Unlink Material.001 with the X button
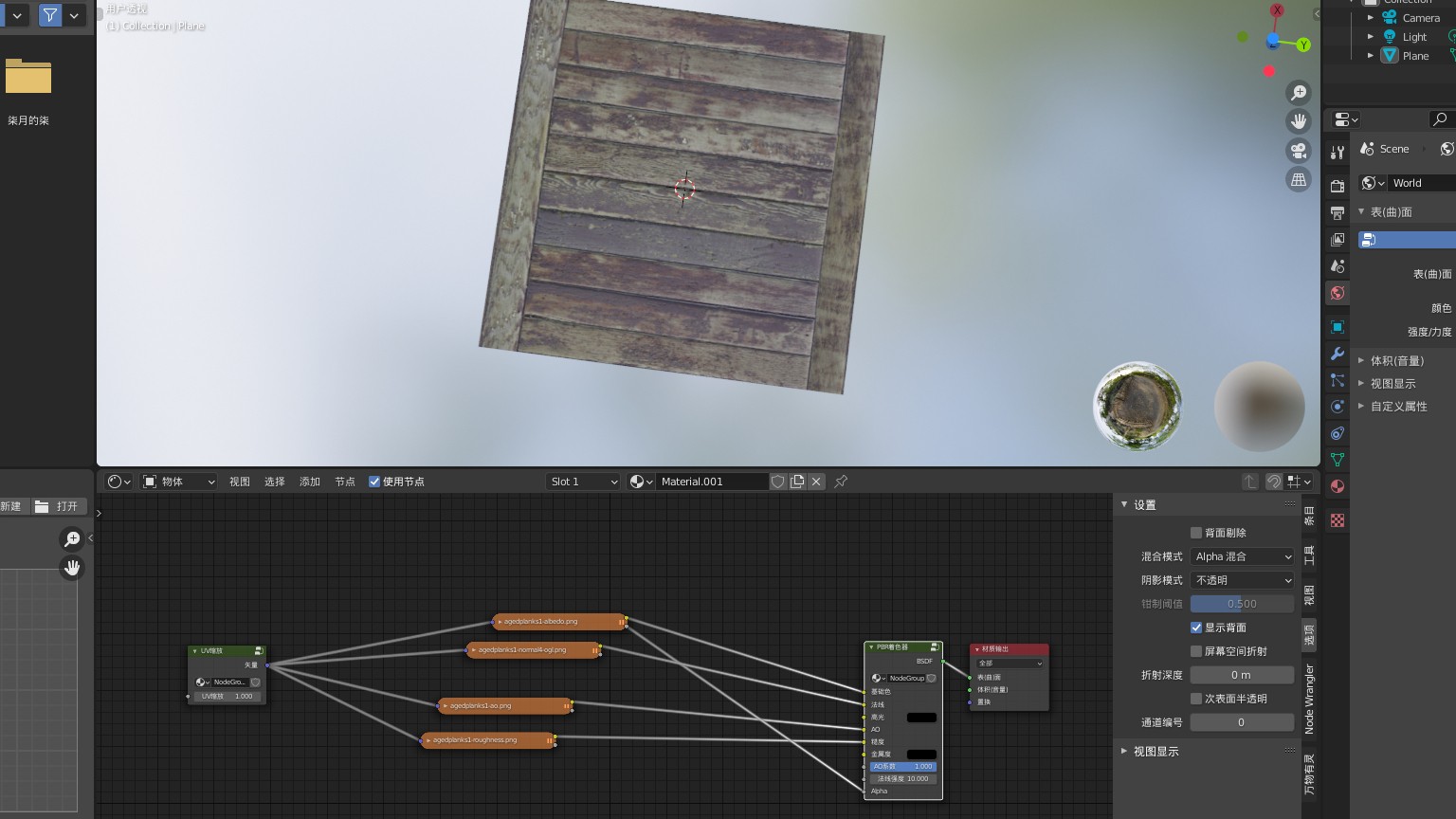The height and width of the screenshot is (819, 1456). click(x=816, y=482)
